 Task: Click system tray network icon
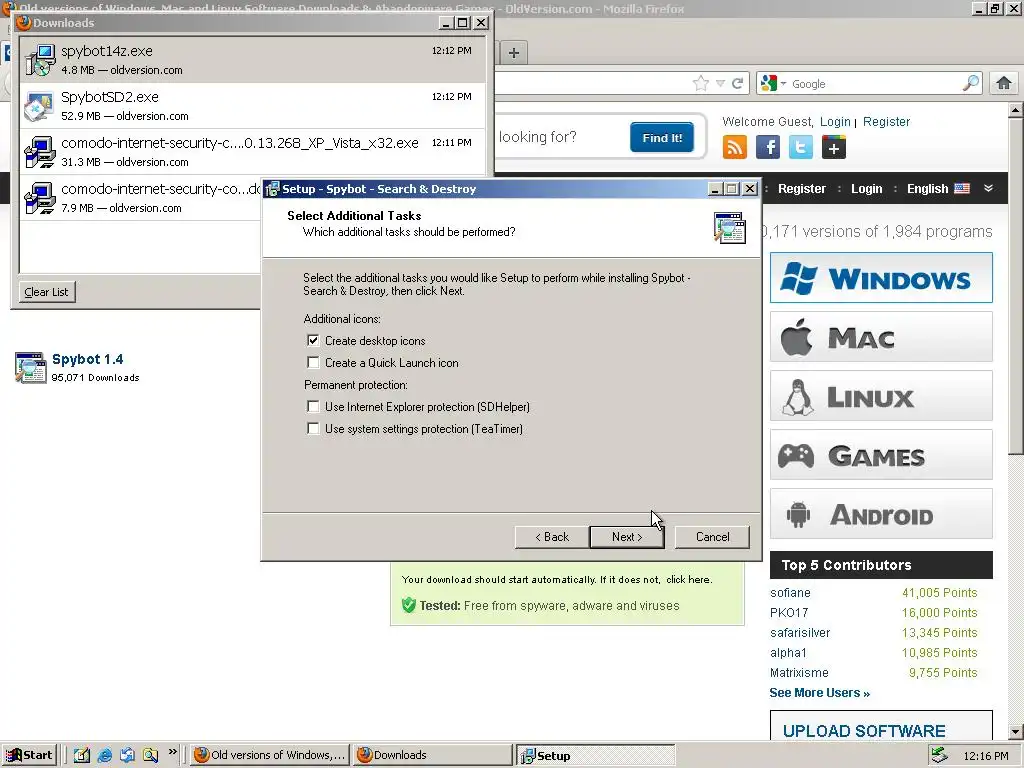[x=939, y=755]
